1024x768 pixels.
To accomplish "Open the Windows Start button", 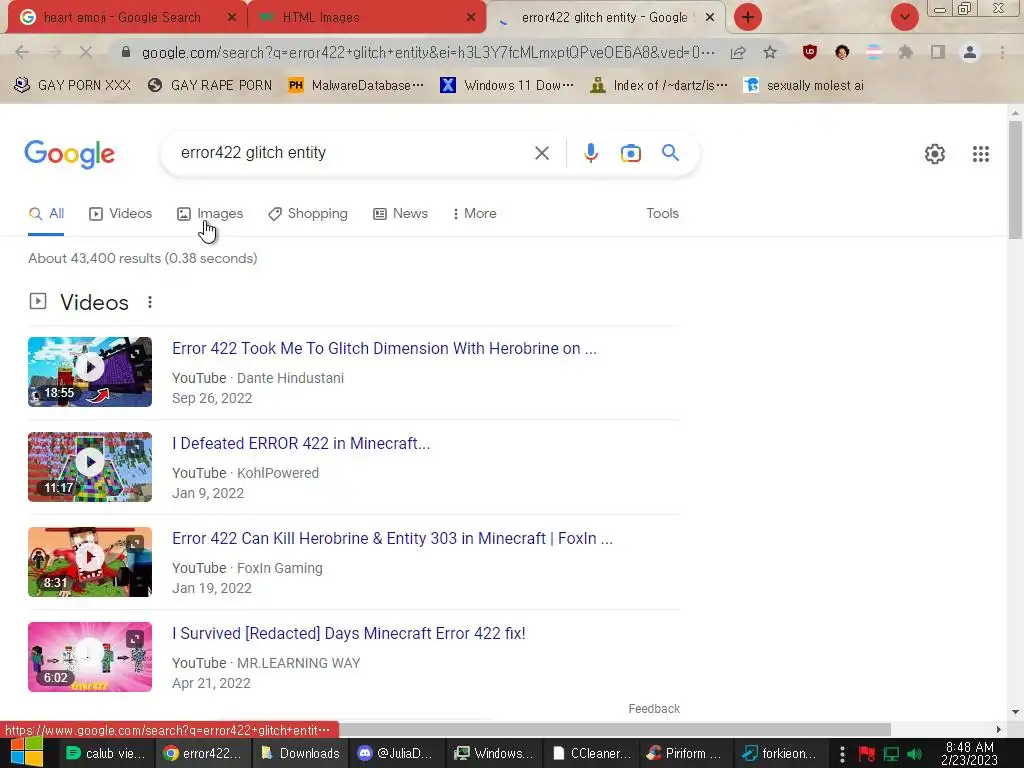I will [26, 752].
